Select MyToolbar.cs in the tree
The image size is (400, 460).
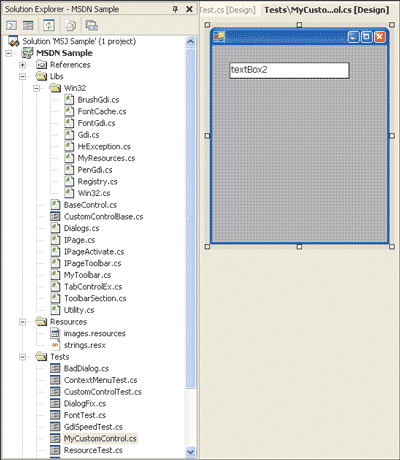[87, 275]
